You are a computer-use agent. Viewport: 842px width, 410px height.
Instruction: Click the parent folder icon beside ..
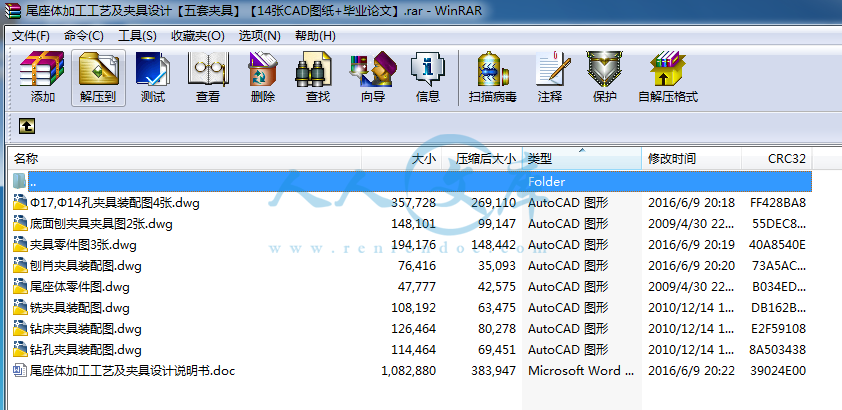click(20, 181)
